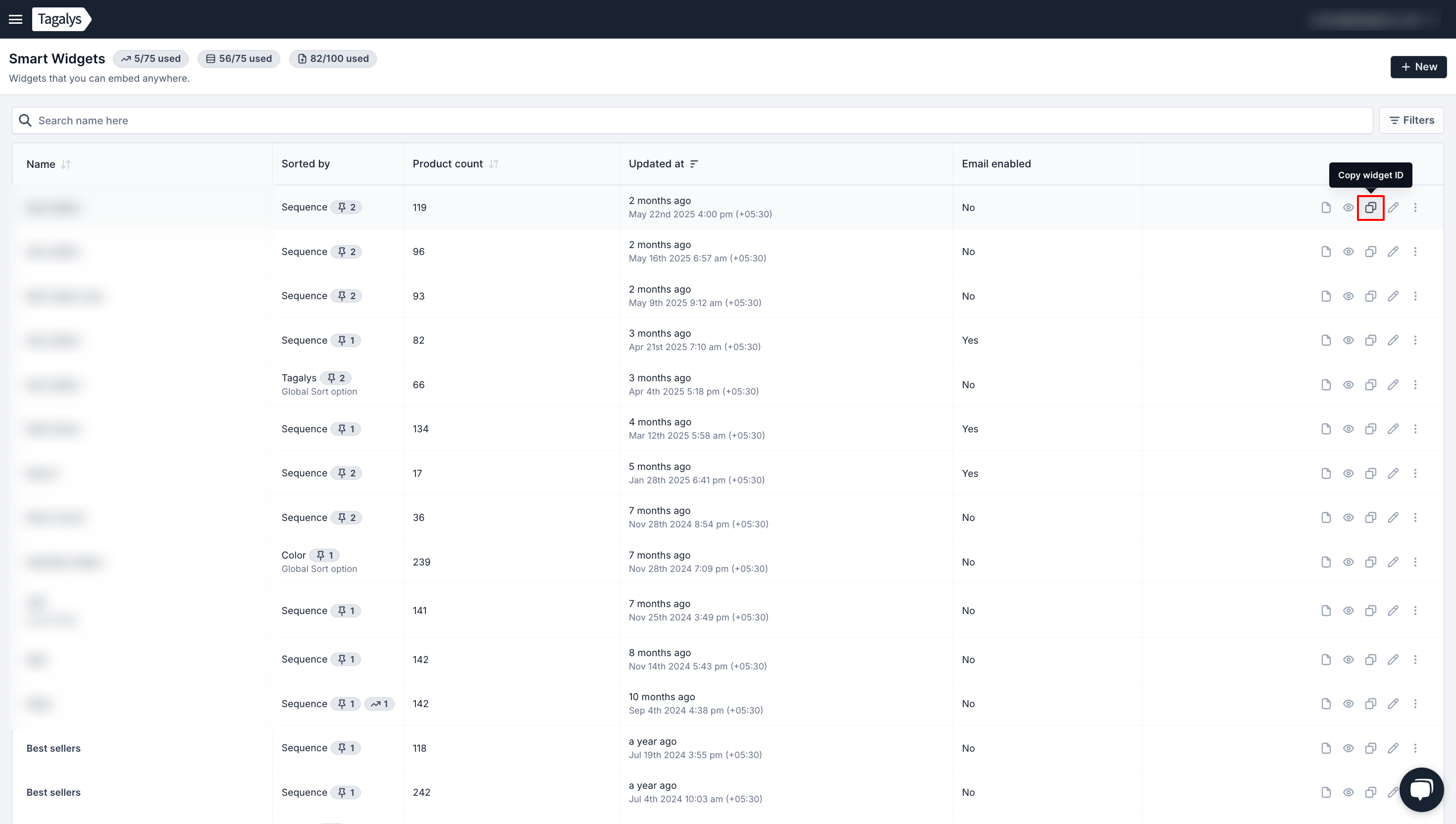Open Best sellers widget with 242 products
Viewport: 1456px width, 824px height.
pos(54,792)
